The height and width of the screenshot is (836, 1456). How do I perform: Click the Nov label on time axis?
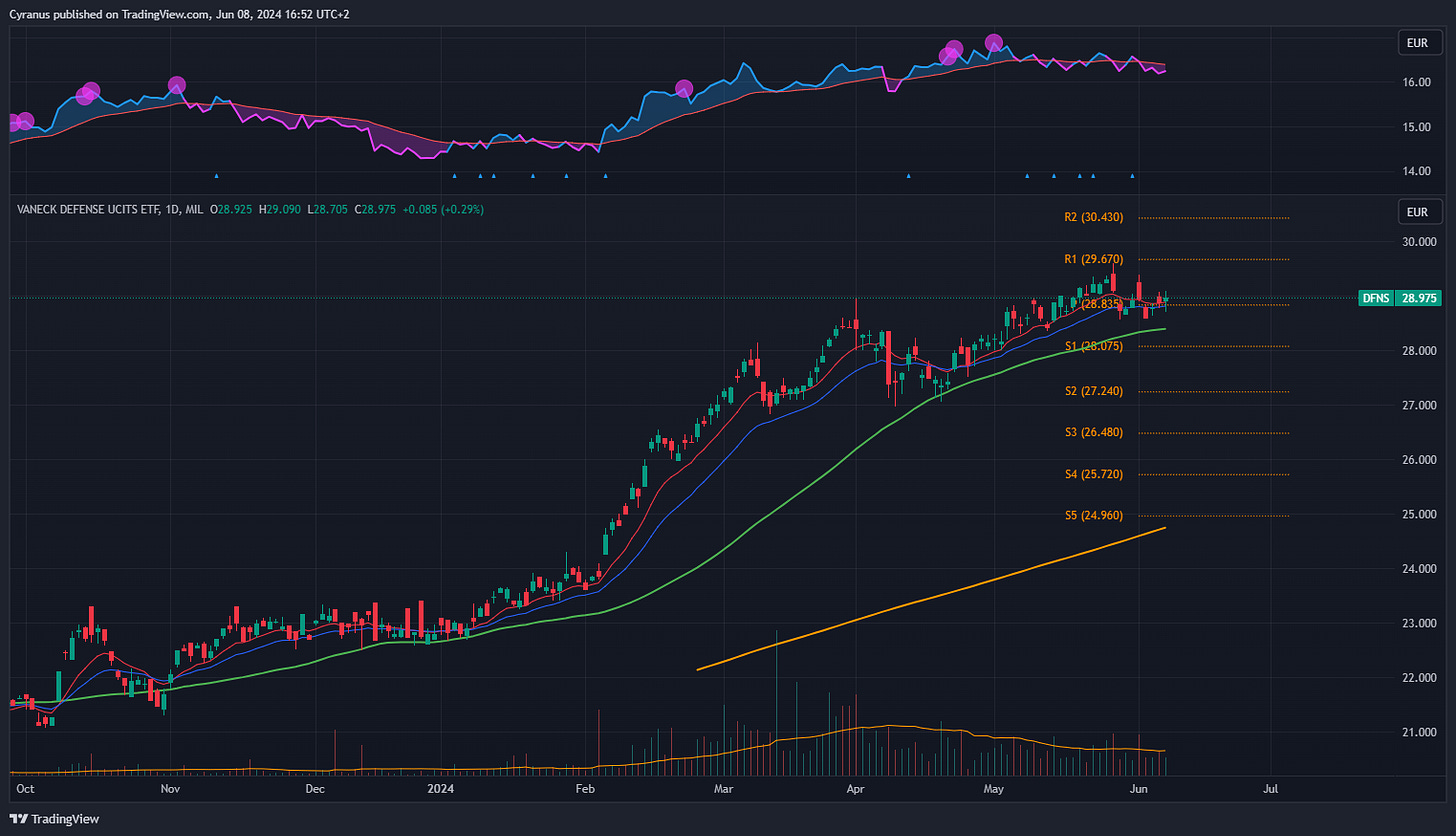(170, 788)
